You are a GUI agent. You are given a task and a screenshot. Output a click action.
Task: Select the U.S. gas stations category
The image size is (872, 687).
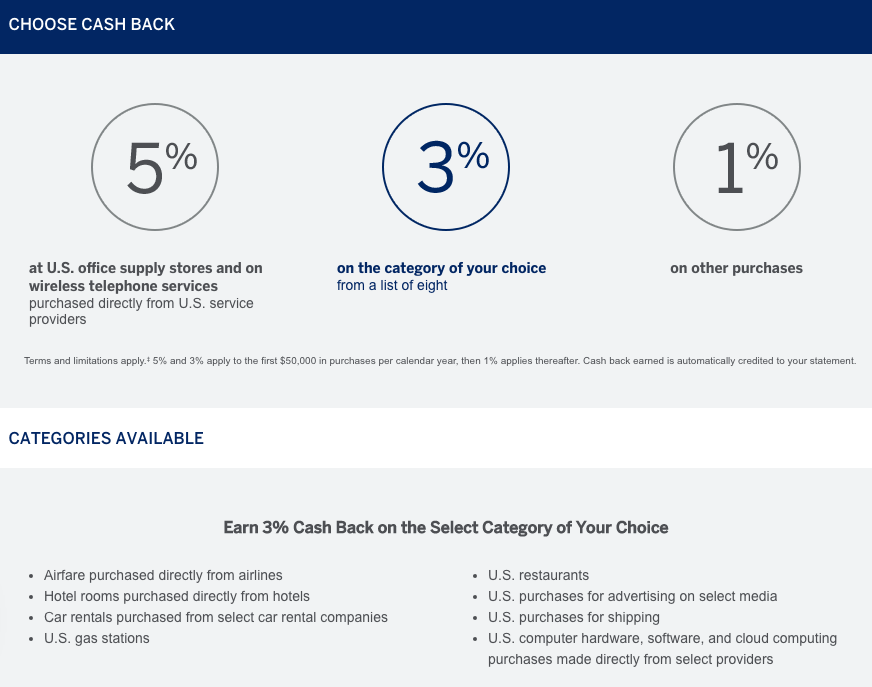tap(97, 639)
